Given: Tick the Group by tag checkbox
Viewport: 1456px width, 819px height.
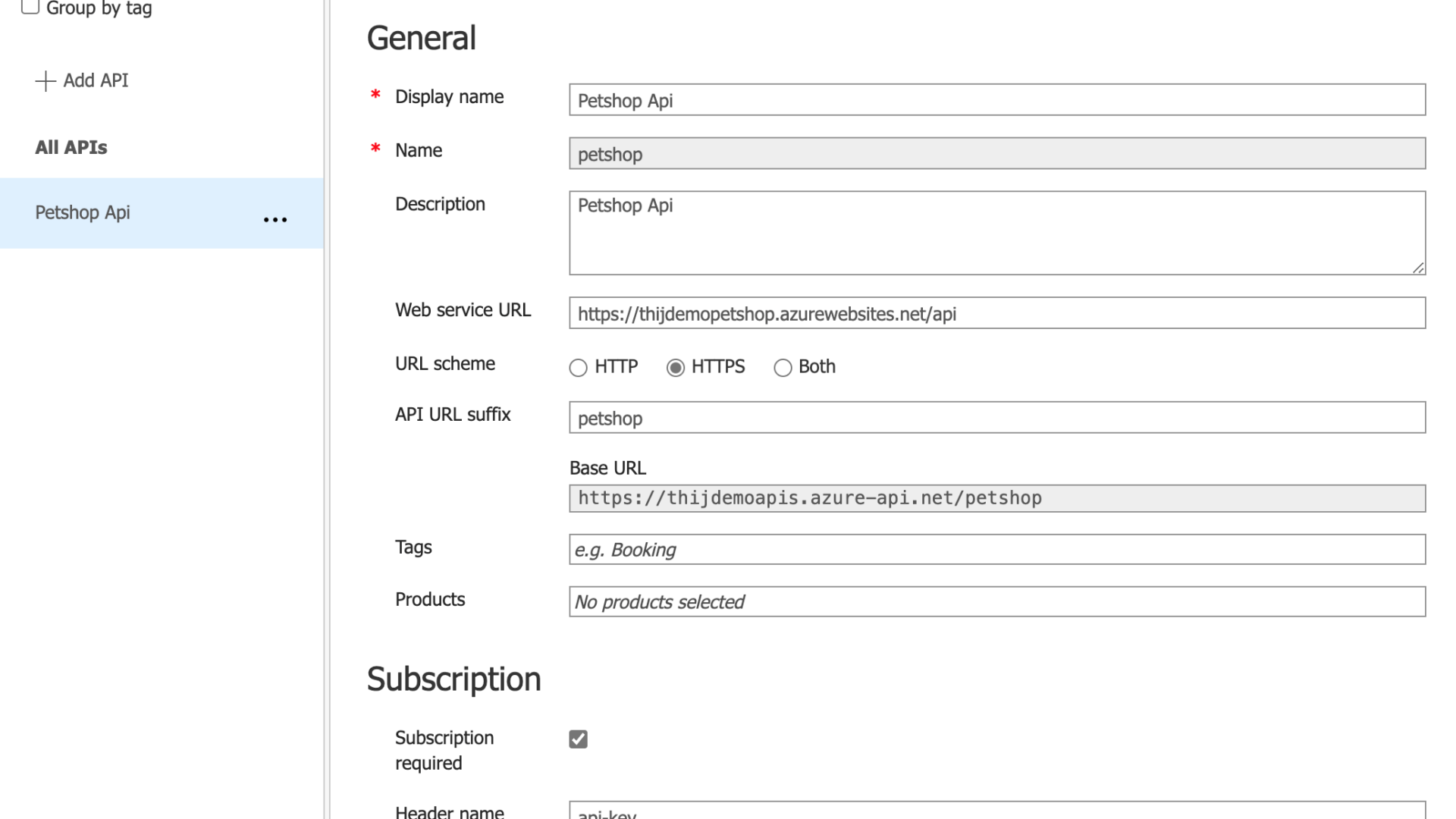Looking at the screenshot, I should click(x=30, y=7).
